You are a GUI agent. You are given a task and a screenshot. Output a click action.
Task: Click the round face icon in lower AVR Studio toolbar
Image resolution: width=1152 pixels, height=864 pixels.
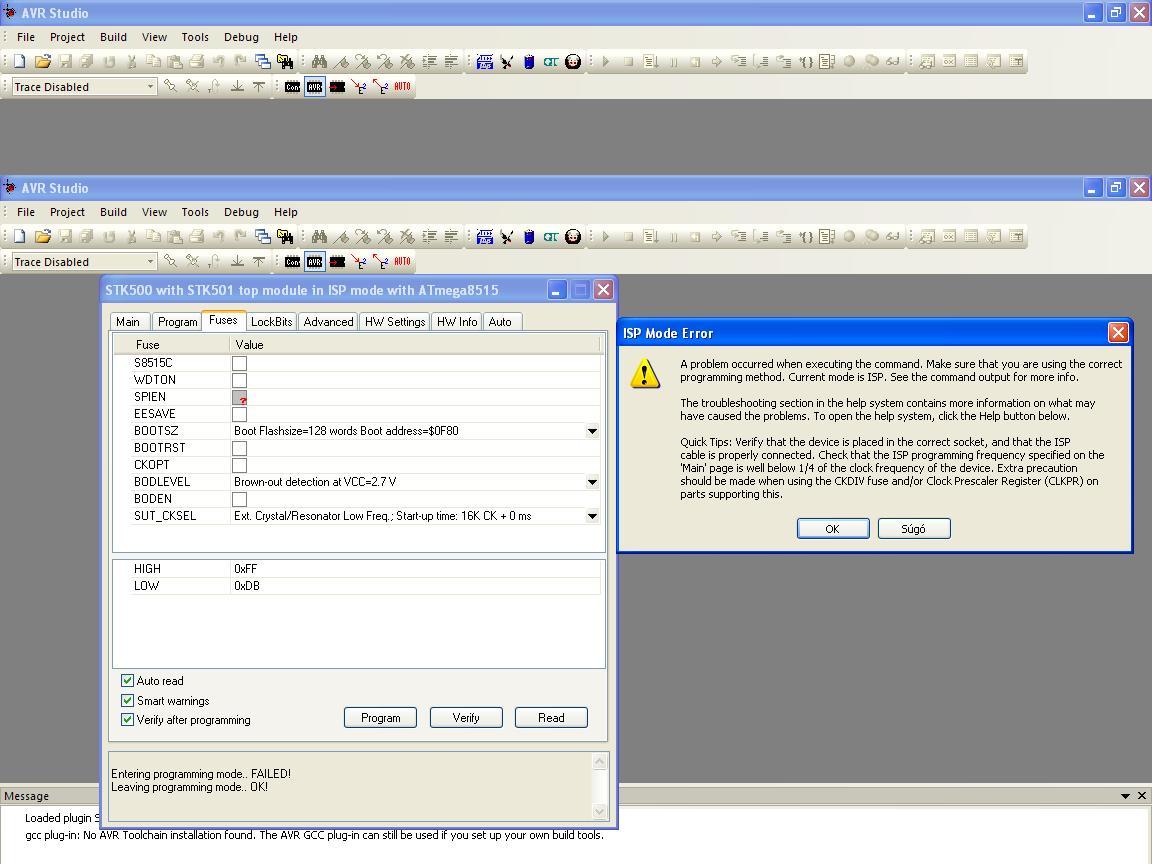click(x=573, y=237)
